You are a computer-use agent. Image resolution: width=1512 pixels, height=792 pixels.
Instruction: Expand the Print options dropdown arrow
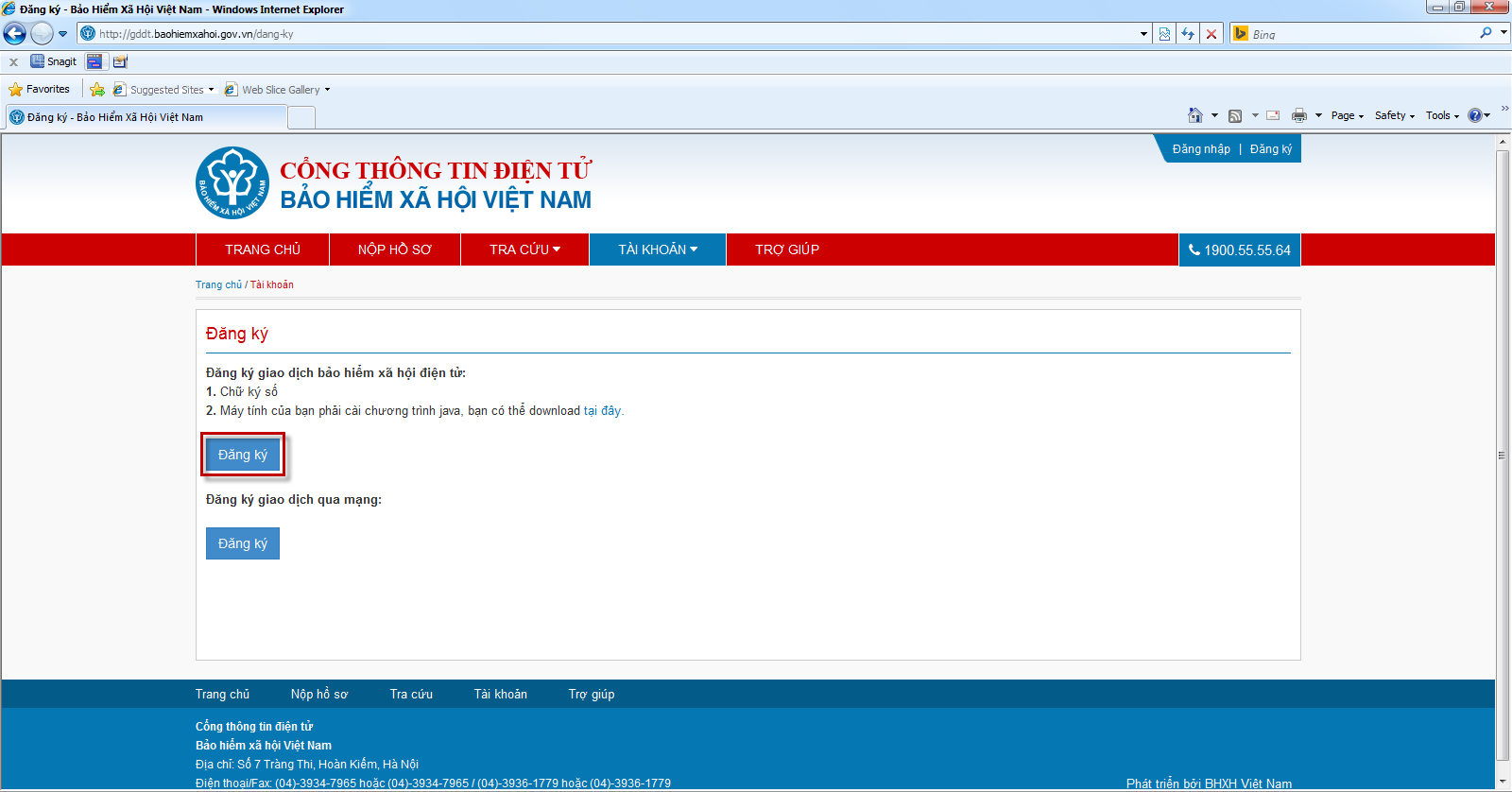pos(1318,115)
